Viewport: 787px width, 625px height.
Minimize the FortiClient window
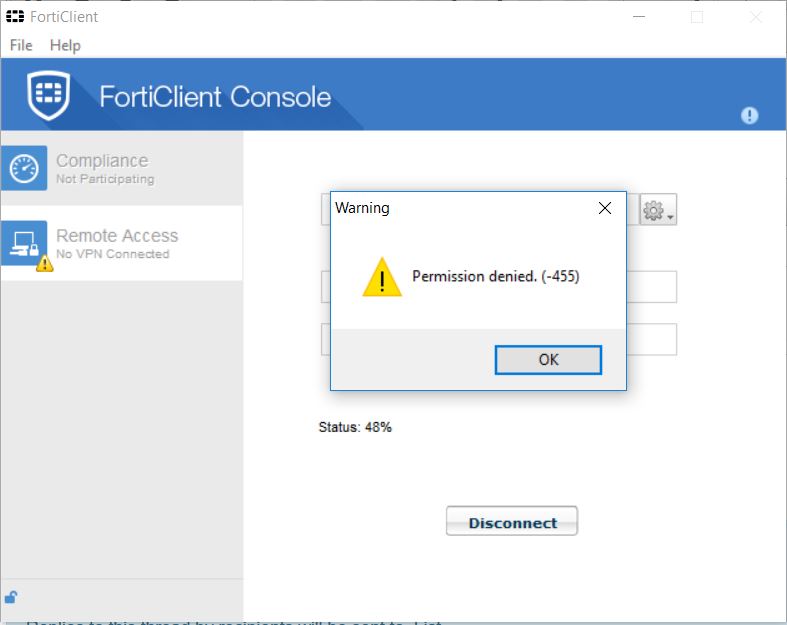click(642, 17)
